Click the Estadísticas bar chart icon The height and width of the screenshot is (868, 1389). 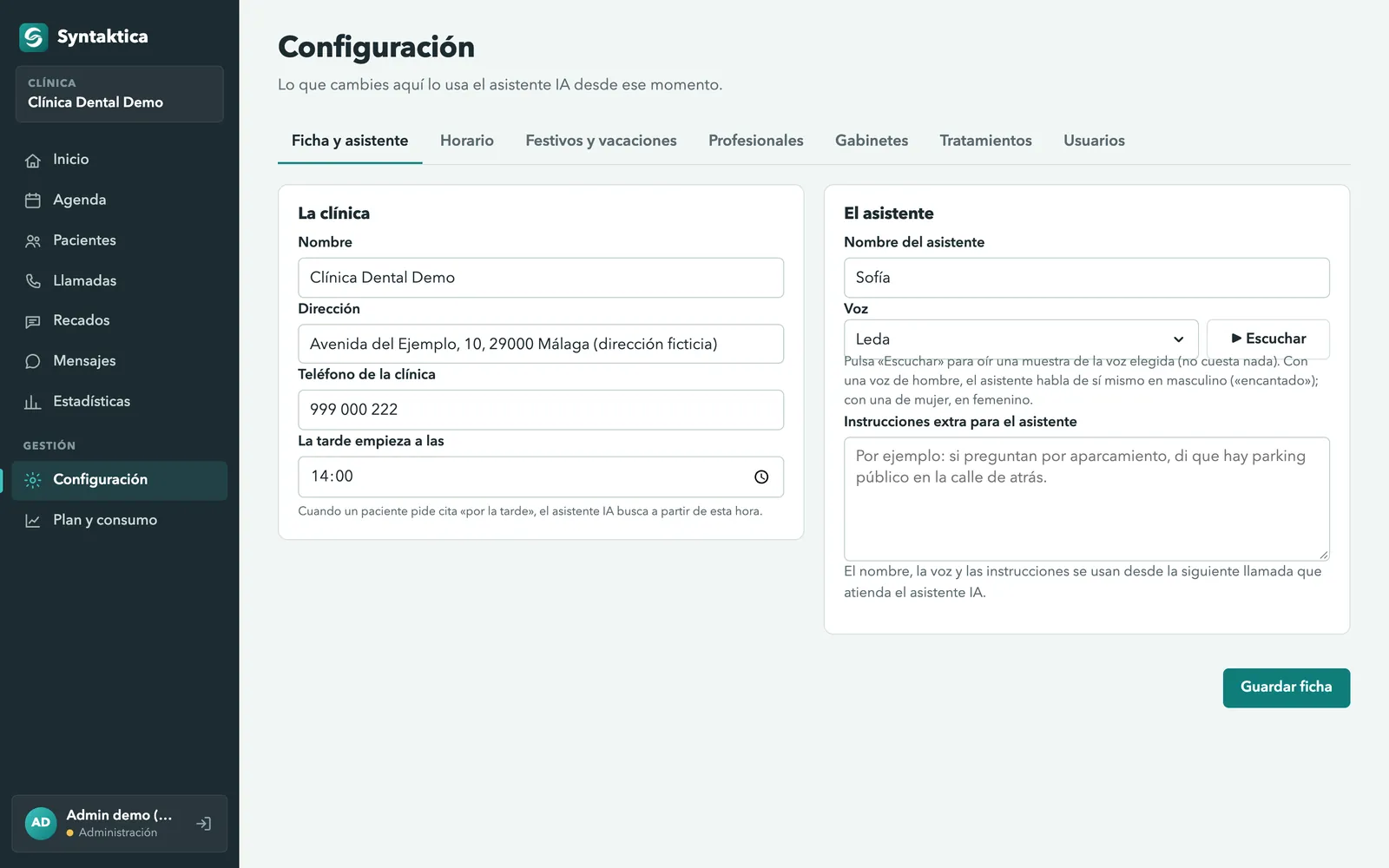pos(33,402)
